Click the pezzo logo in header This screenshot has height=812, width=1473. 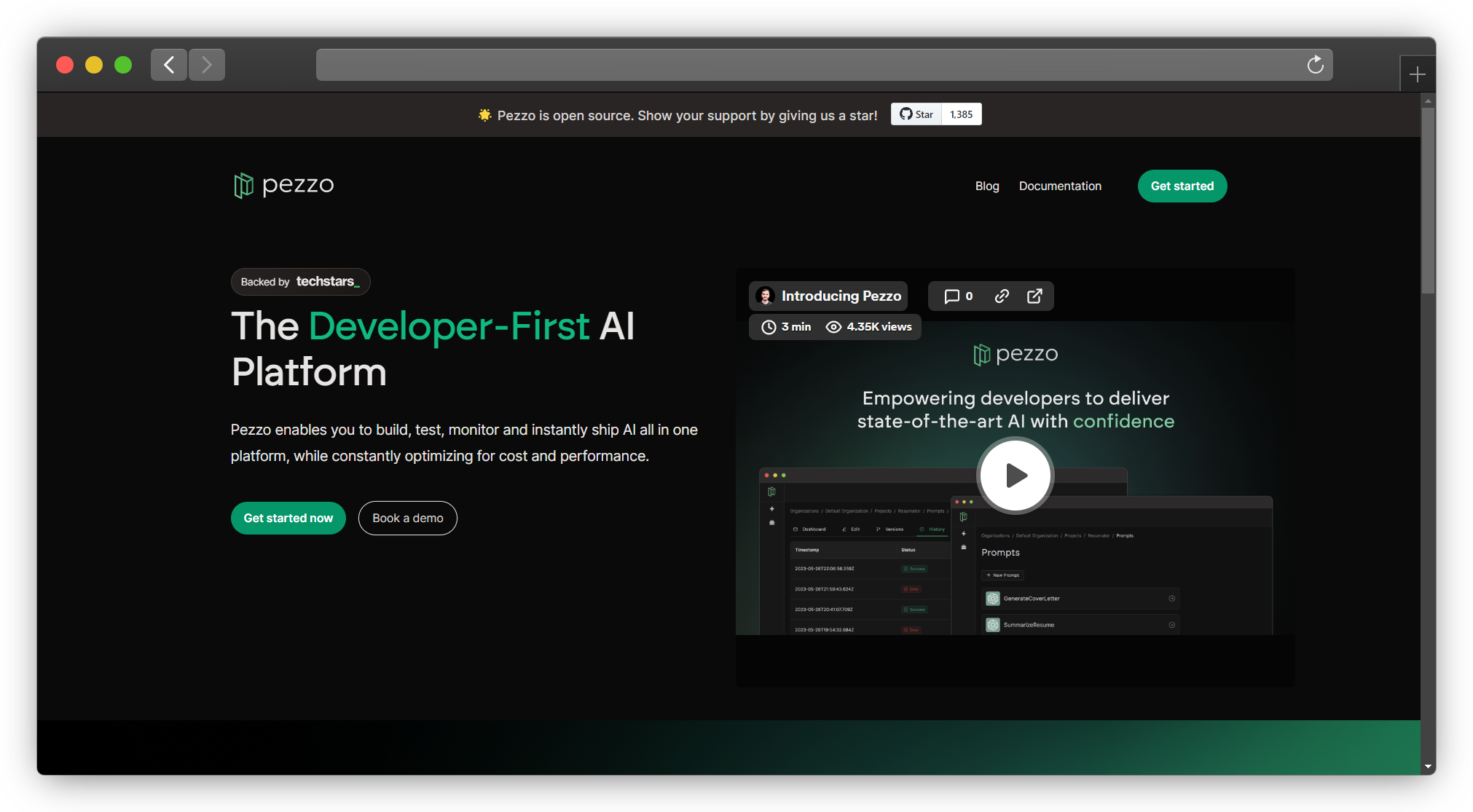point(283,186)
